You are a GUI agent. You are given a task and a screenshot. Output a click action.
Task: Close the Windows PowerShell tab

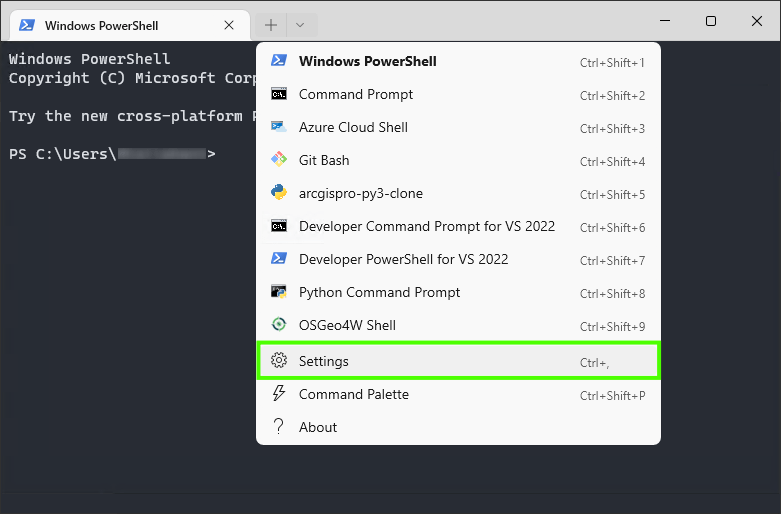point(229,25)
